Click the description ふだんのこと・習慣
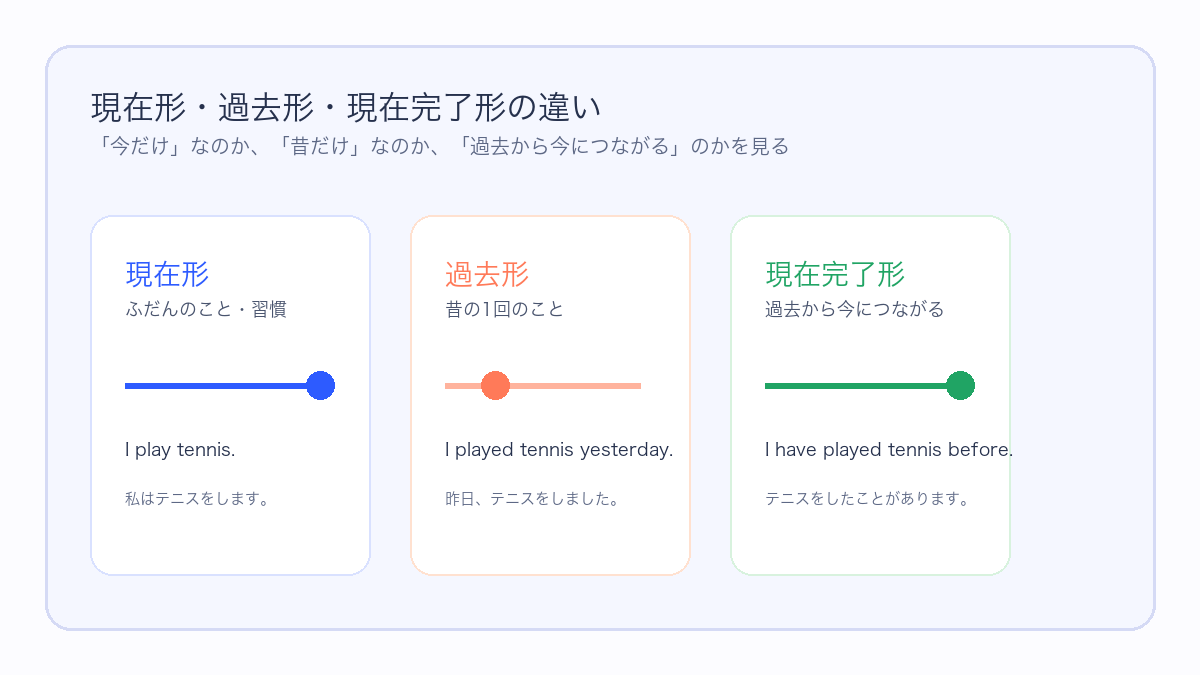The image size is (1200, 675). 206,309
